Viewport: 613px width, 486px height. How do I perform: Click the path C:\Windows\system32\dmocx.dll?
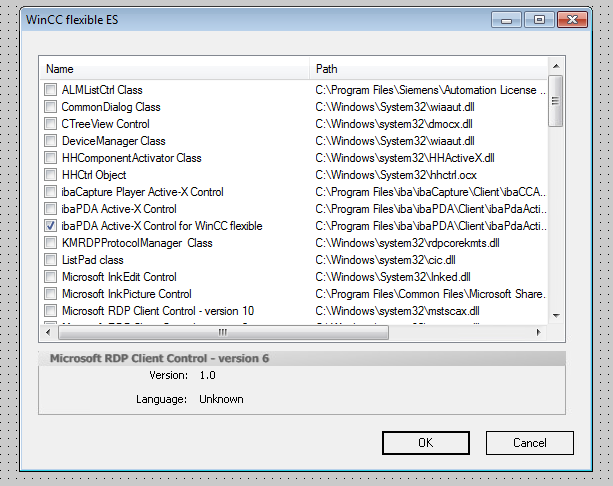coord(394,124)
